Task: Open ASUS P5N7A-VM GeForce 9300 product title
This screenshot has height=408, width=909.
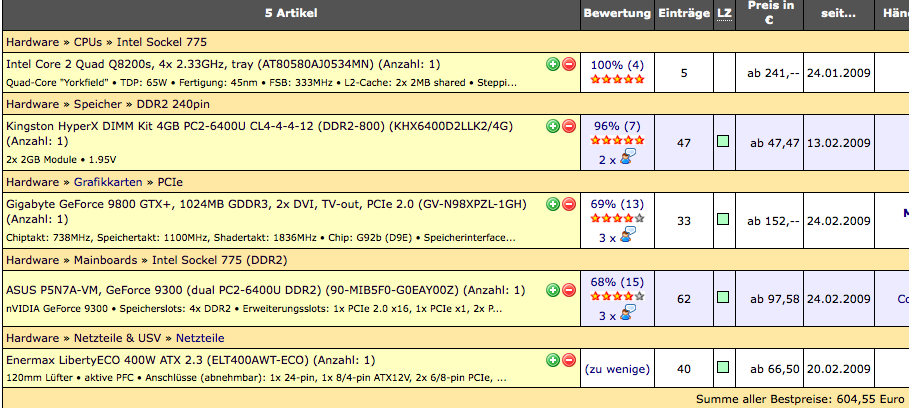Action: 266,290
